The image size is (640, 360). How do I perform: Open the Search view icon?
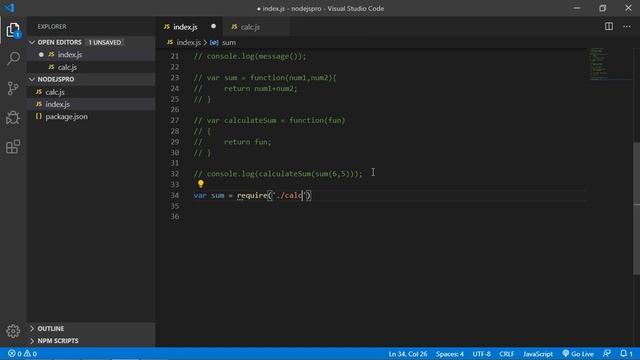pyautogui.click(x=13, y=59)
